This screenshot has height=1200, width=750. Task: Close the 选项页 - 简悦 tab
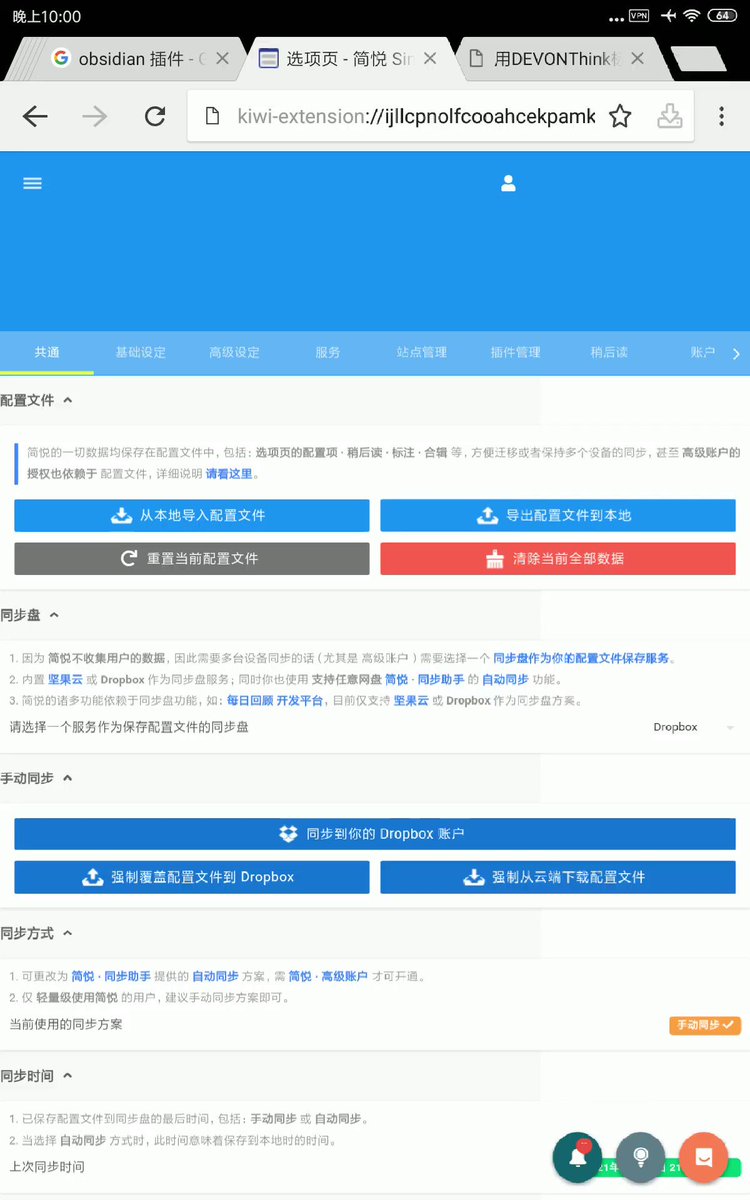pos(430,59)
